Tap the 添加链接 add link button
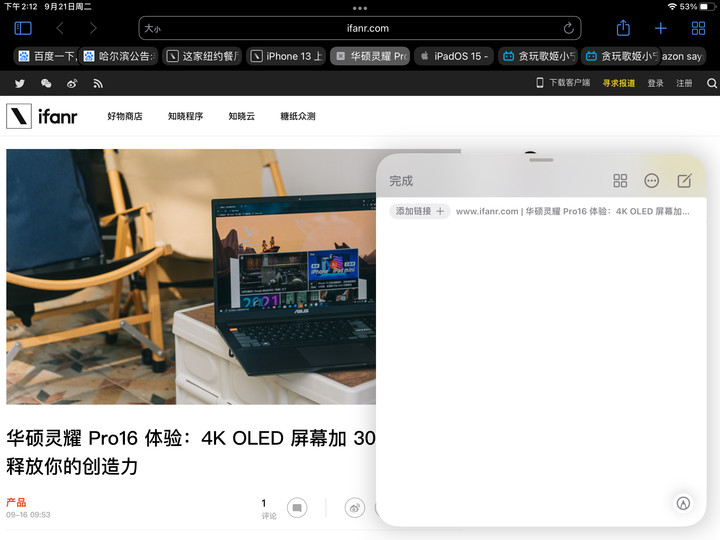This screenshot has height=540, width=720. (419, 211)
